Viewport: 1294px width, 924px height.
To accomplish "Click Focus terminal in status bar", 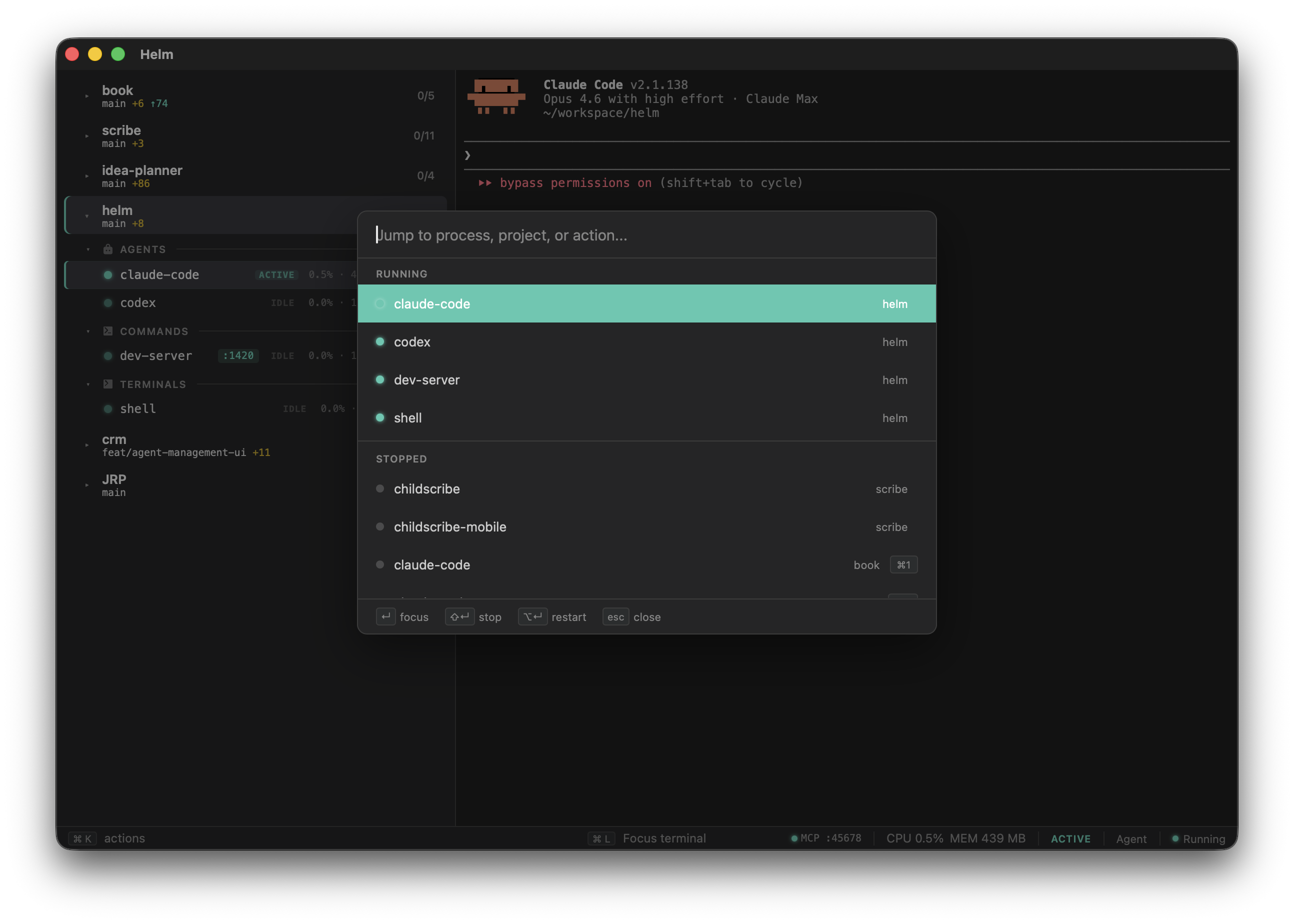I will [664, 838].
